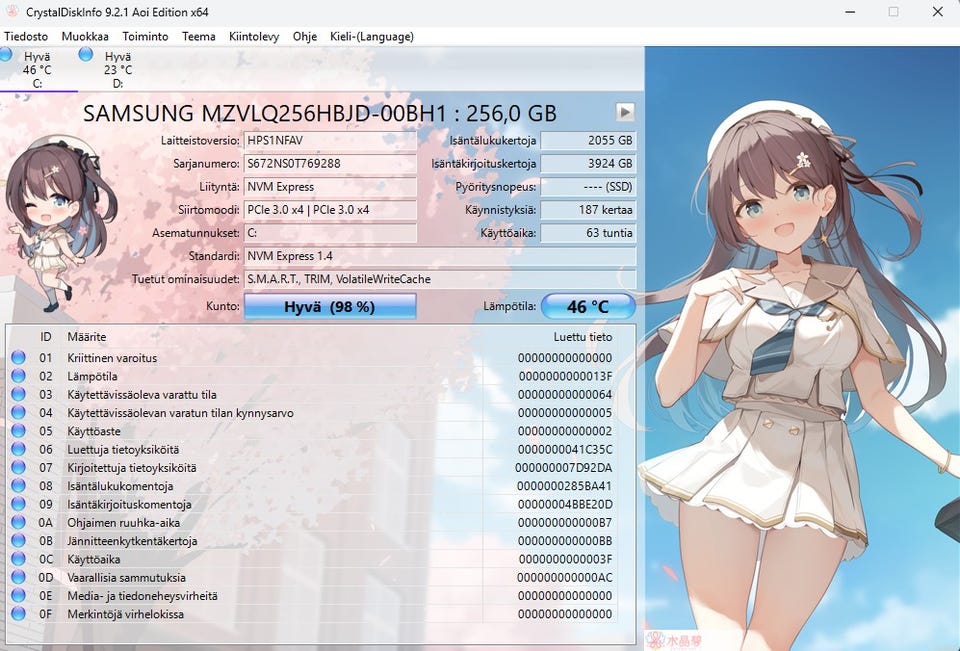Image resolution: width=960 pixels, height=651 pixels.
Task: Click the status orb of Kirjoitettuja tietoyksiköitä row
Action: tap(18, 467)
